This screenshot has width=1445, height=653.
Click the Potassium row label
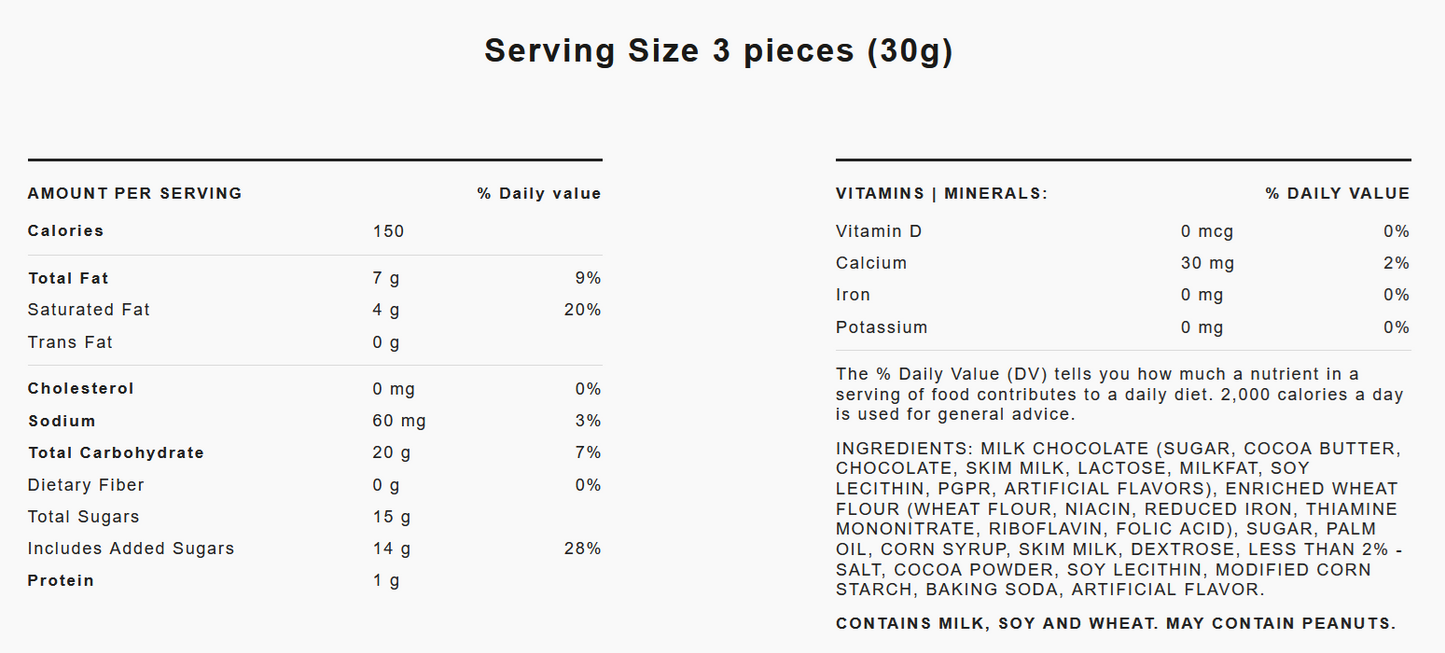click(882, 328)
